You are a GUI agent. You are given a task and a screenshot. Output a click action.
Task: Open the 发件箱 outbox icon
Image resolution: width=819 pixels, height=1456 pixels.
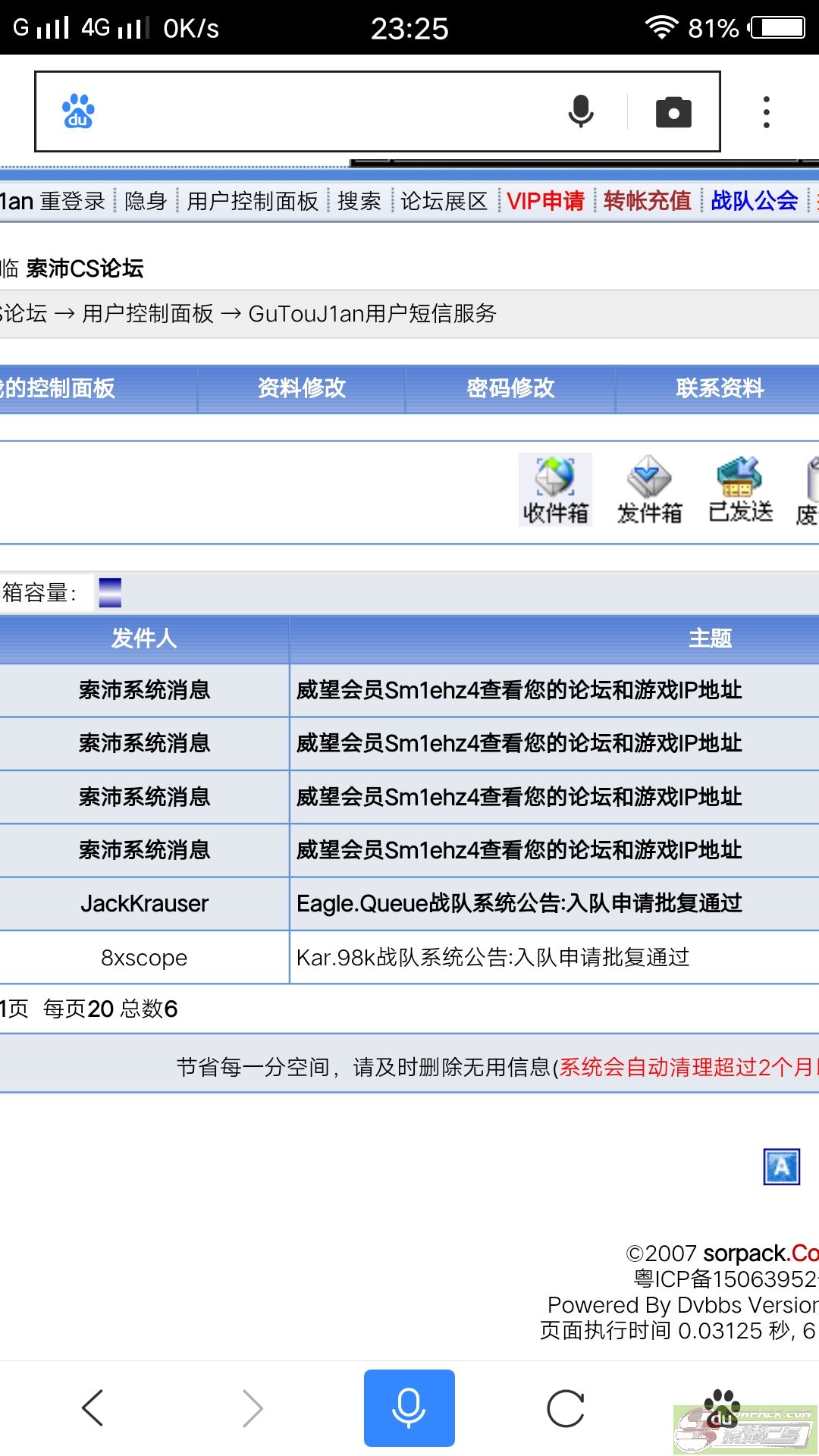649,490
